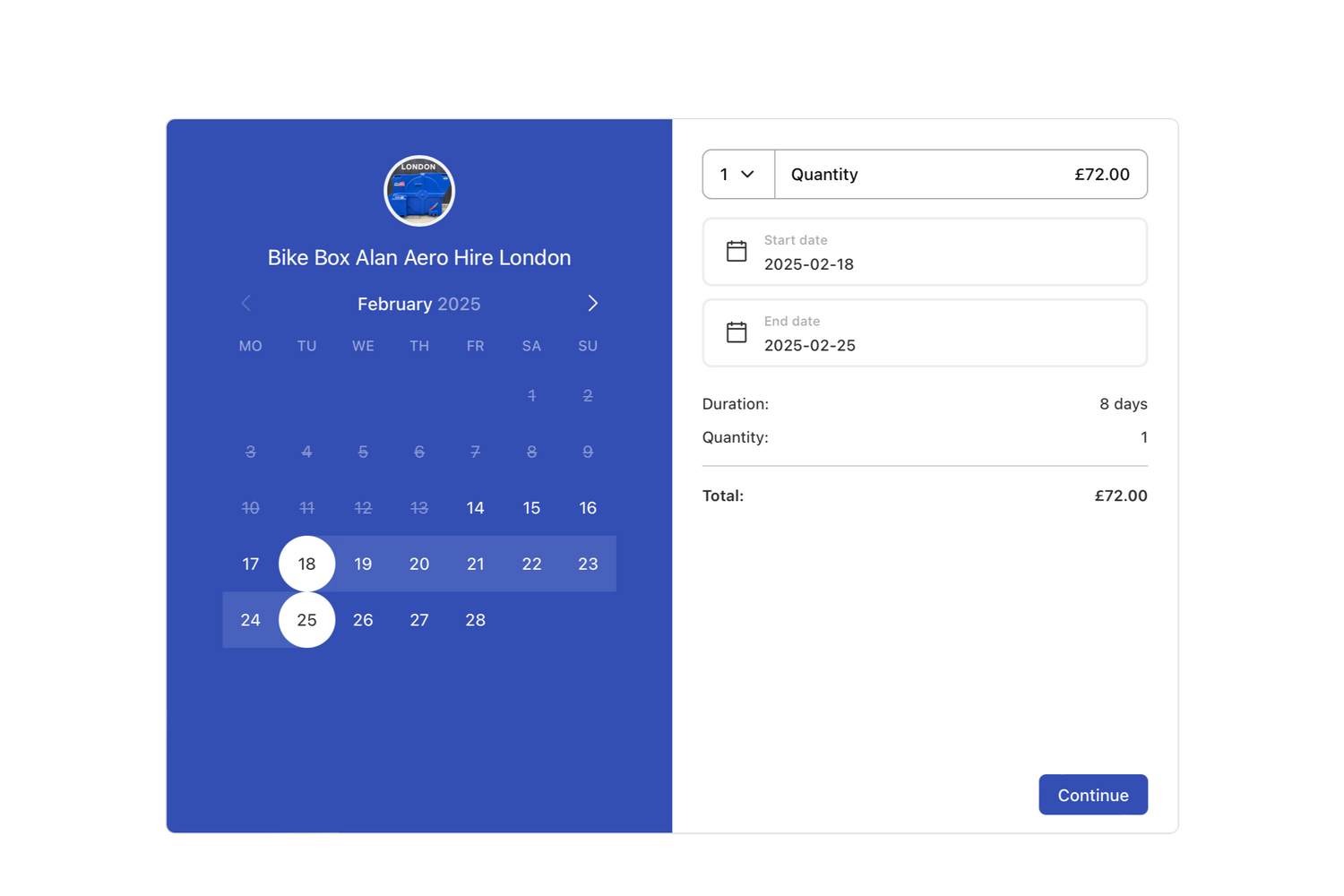Click the selected end day 25
Viewport: 1344px width, 896px height.
click(x=306, y=620)
